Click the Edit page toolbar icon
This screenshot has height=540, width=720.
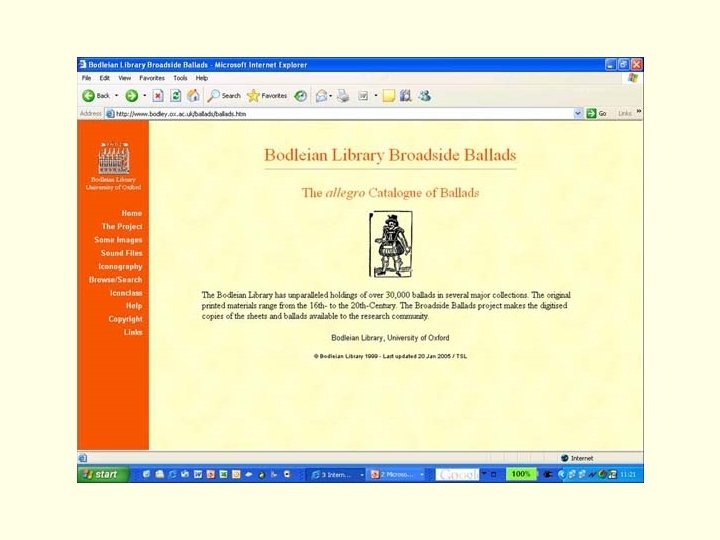pos(363,96)
